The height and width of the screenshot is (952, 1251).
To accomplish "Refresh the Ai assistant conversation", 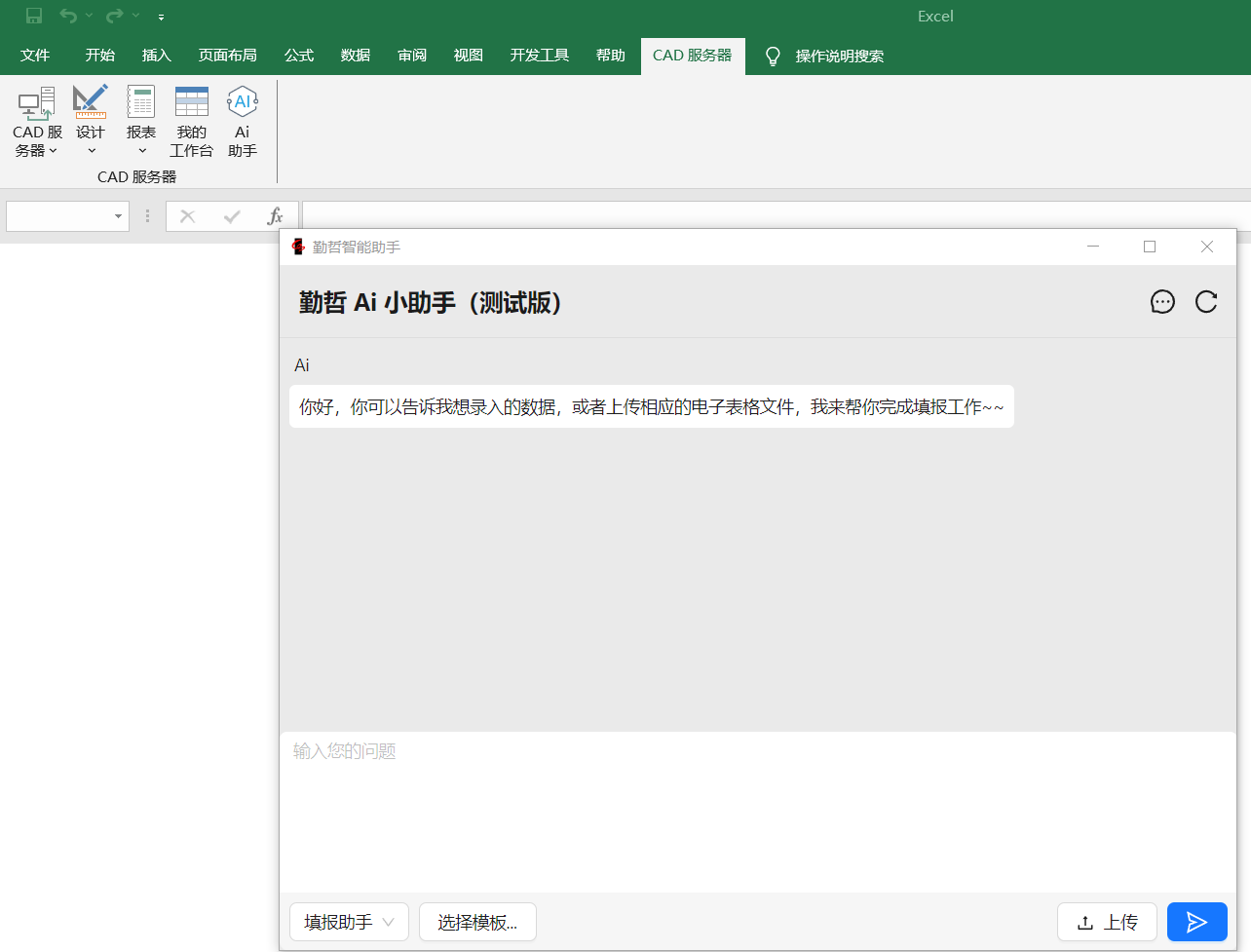I will tap(1206, 302).
